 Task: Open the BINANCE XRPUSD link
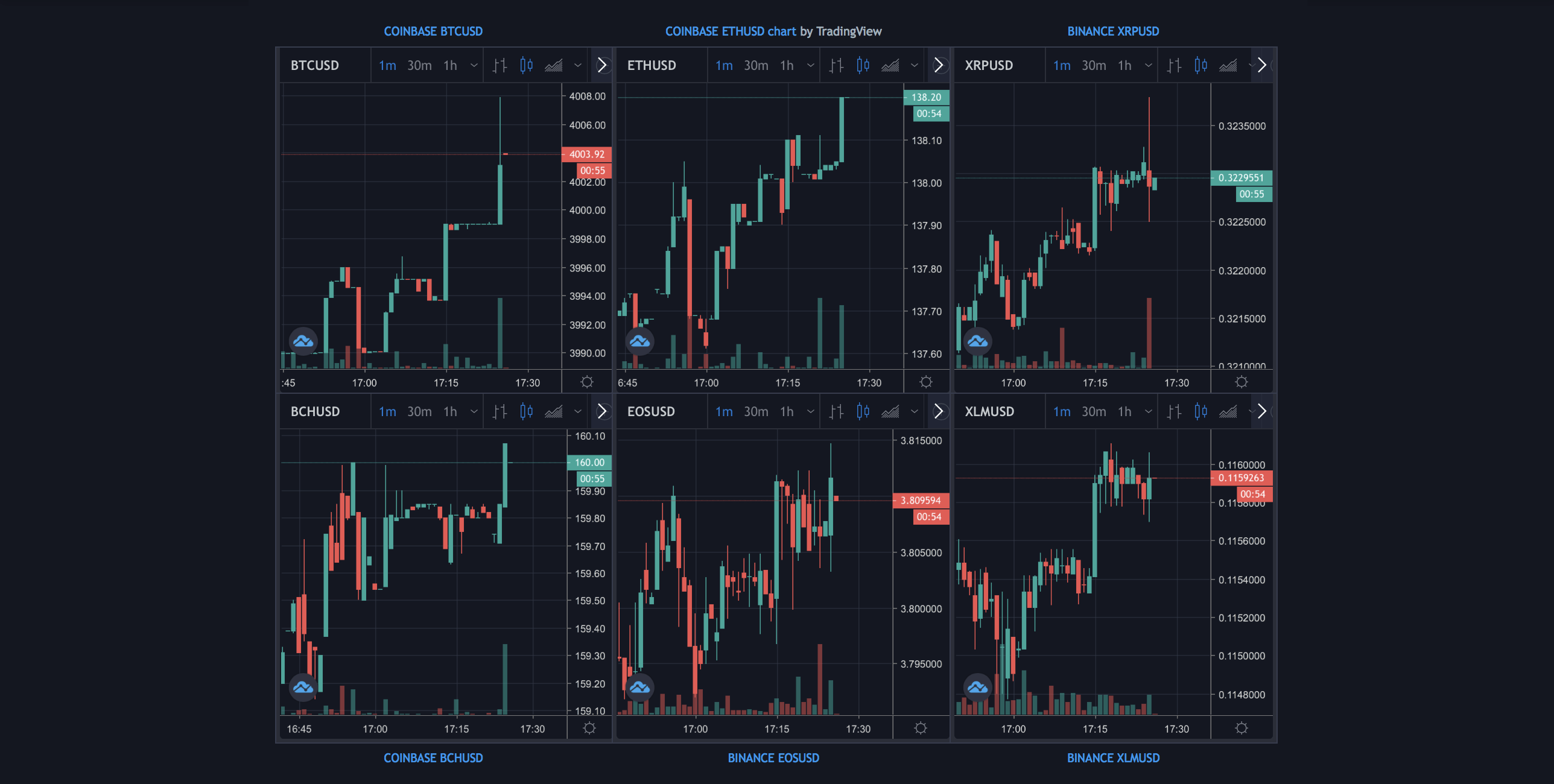coord(1113,31)
